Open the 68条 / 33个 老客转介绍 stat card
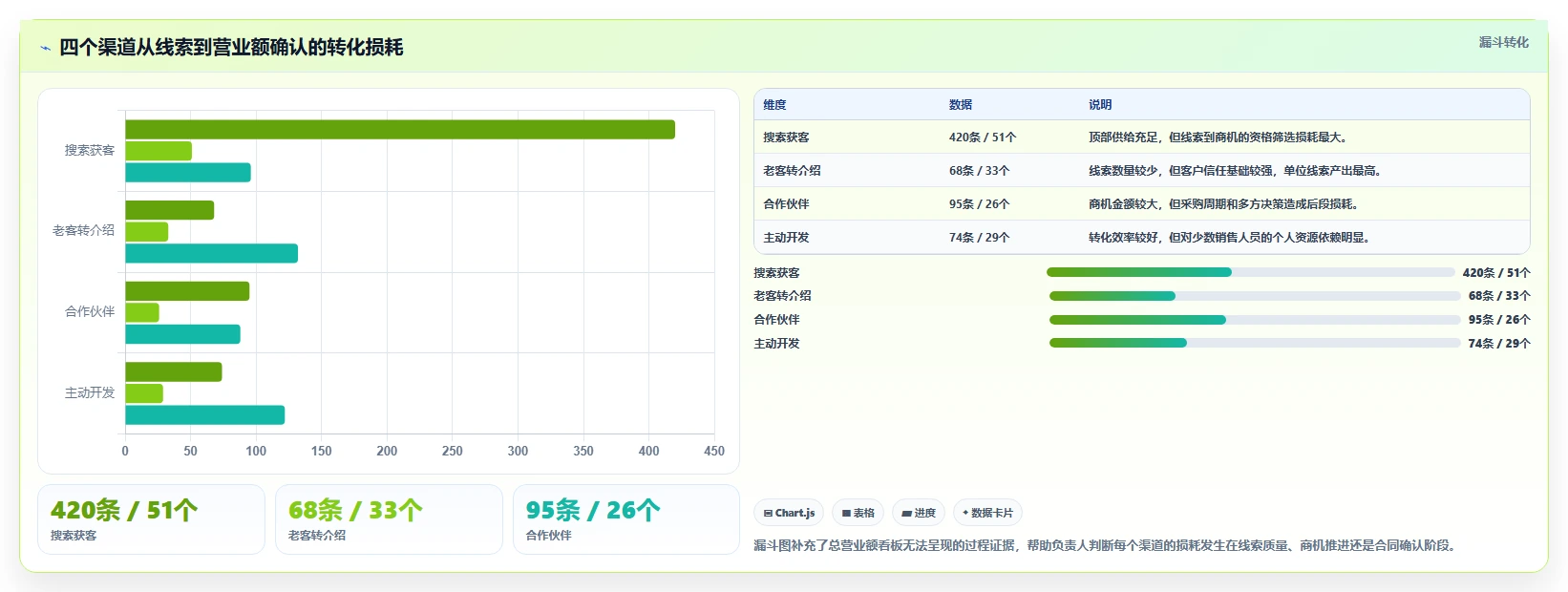The width and height of the screenshot is (1568, 592). (x=389, y=519)
